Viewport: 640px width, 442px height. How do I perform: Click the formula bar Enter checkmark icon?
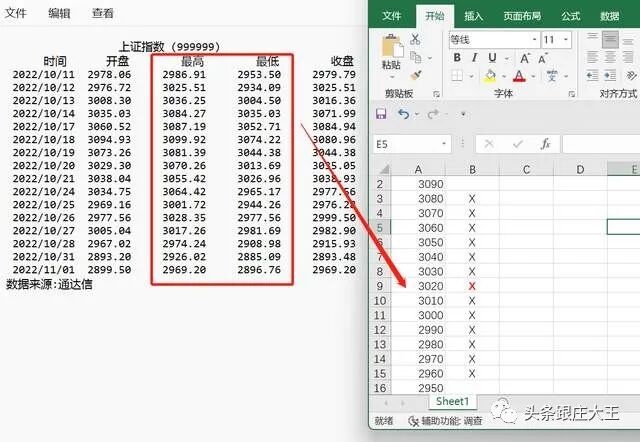(518, 144)
